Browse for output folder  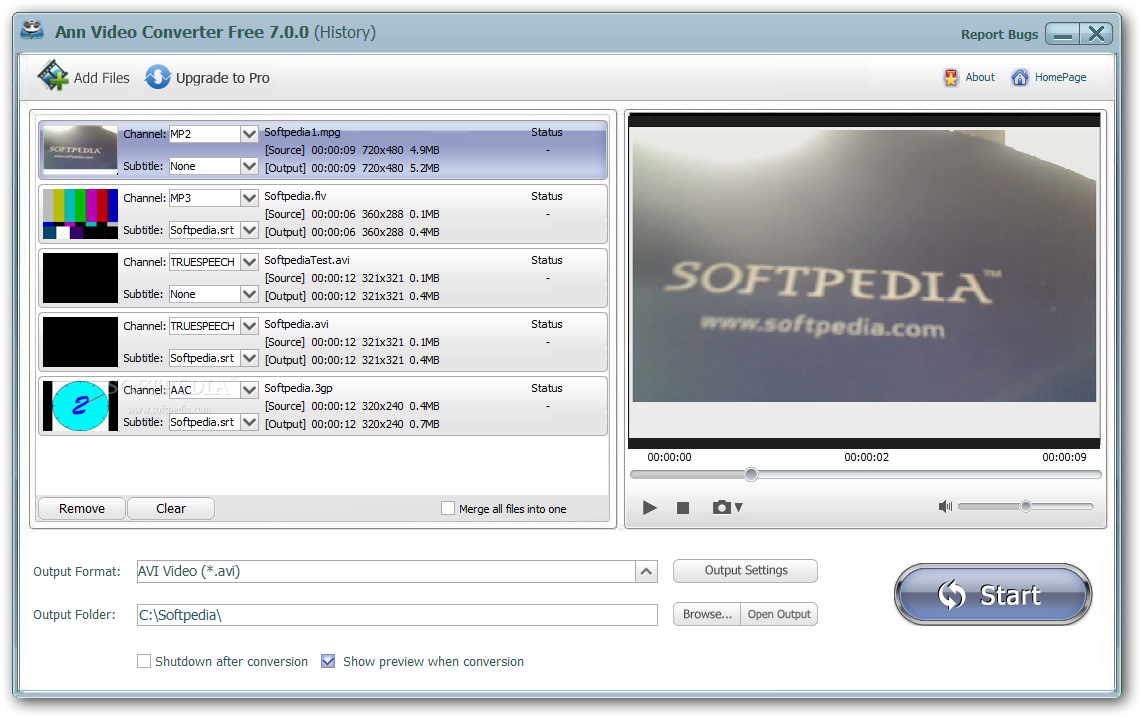(707, 614)
